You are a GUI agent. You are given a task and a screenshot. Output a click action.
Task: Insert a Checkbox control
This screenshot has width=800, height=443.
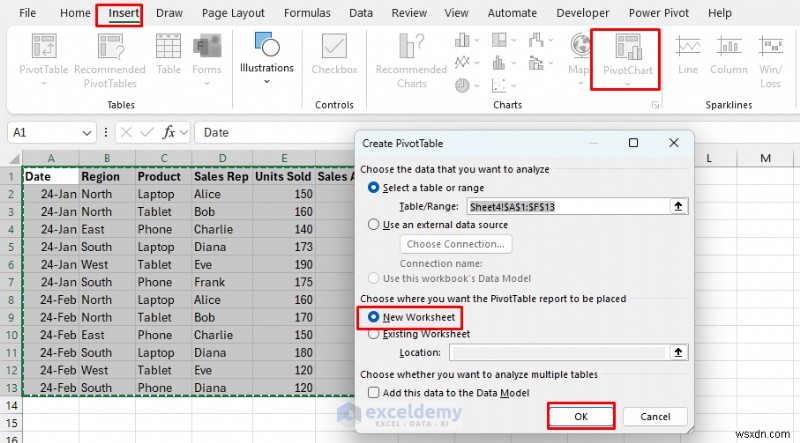[x=334, y=54]
